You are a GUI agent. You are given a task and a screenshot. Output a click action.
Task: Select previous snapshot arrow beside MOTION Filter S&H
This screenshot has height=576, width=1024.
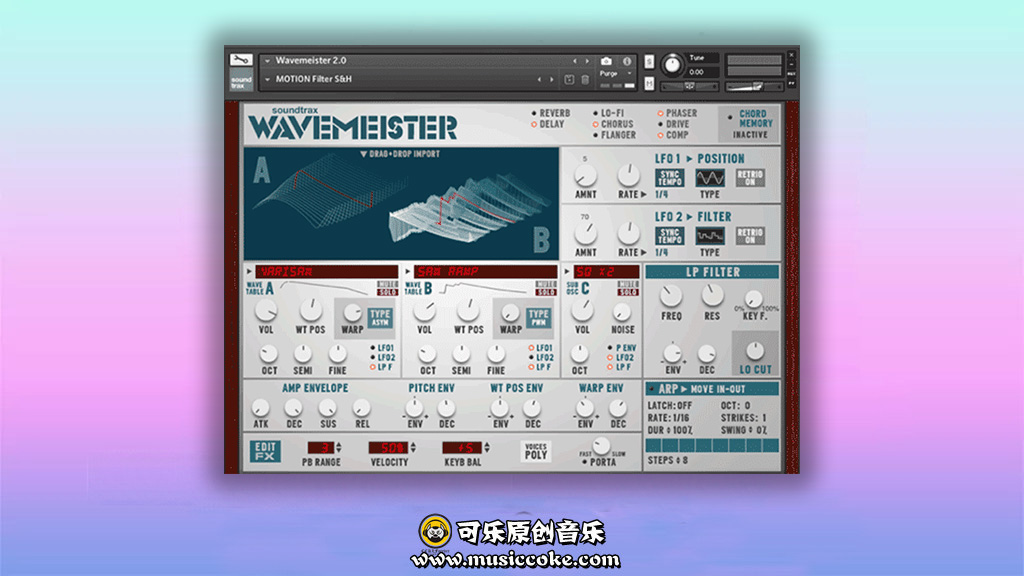tap(539, 80)
